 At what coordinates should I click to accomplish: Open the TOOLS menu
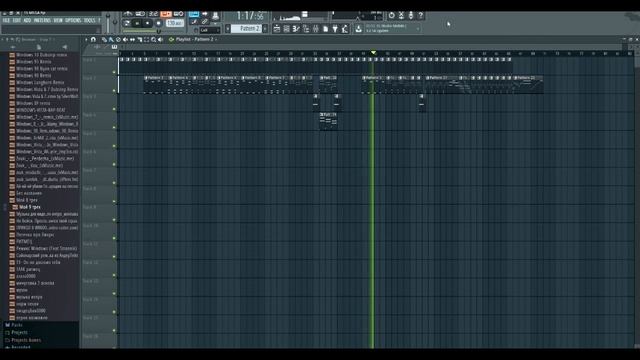click(x=89, y=20)
